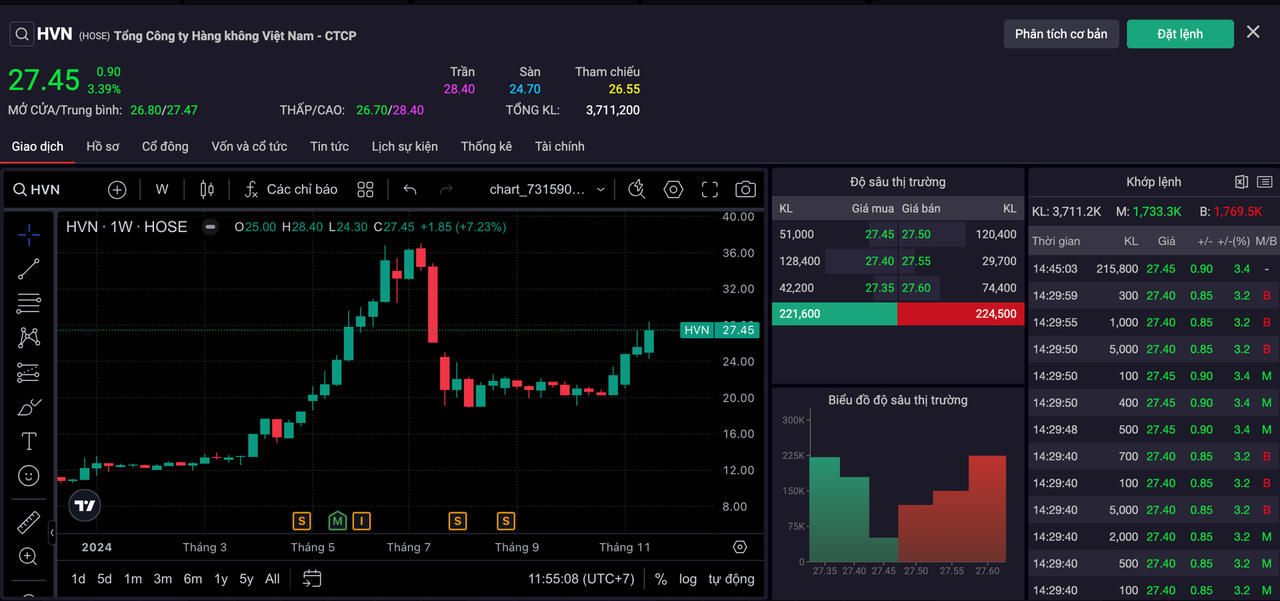
Task: Enable the auto scale (tự động) option
Action: pos(731,578)
